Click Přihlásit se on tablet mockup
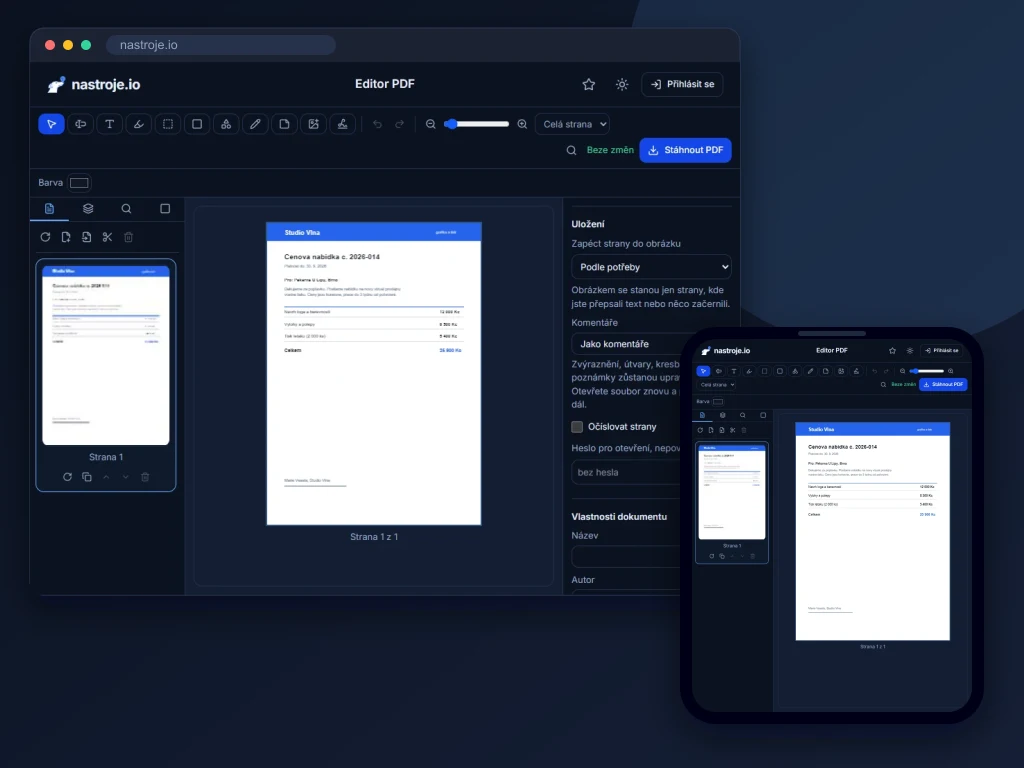 coord(941,351)
